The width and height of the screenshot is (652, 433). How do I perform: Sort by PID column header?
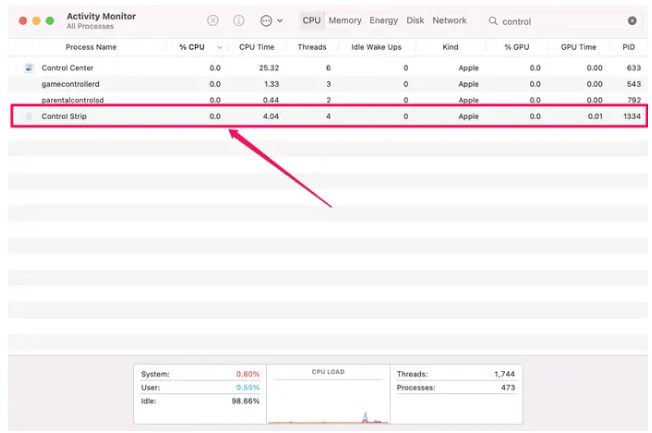point(628,47)
